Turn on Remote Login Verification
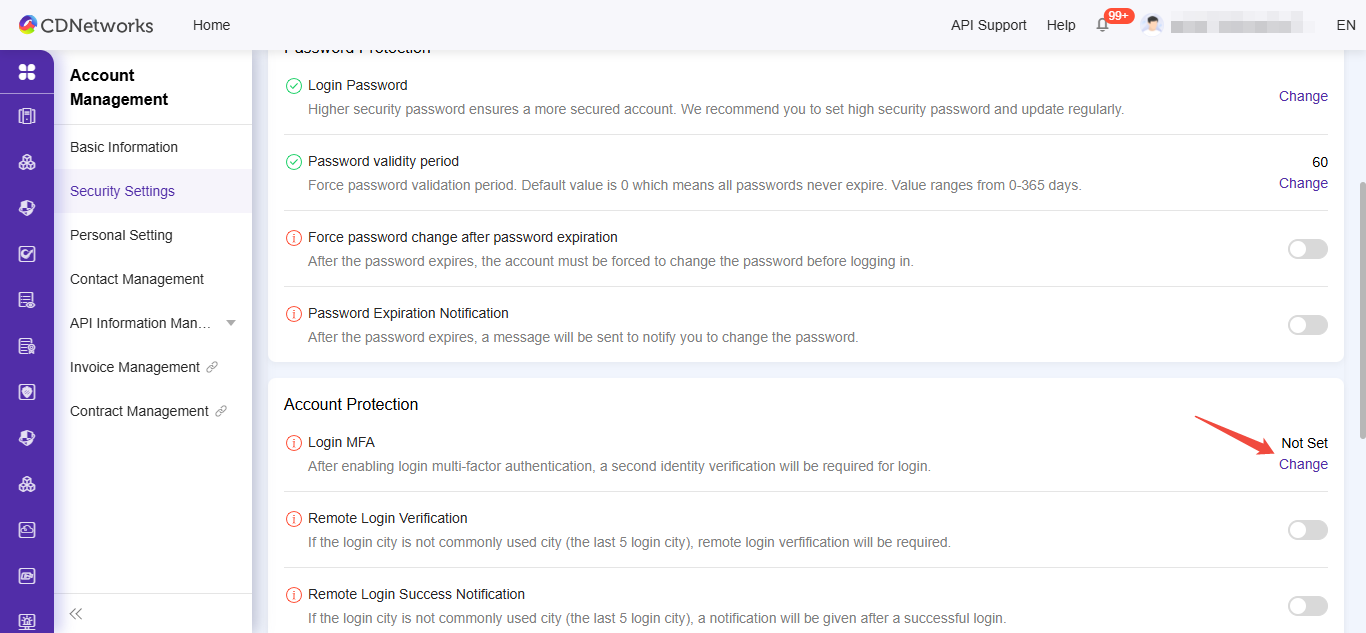The height and width of the screenshot is (633, 1366). (1307, 530)
